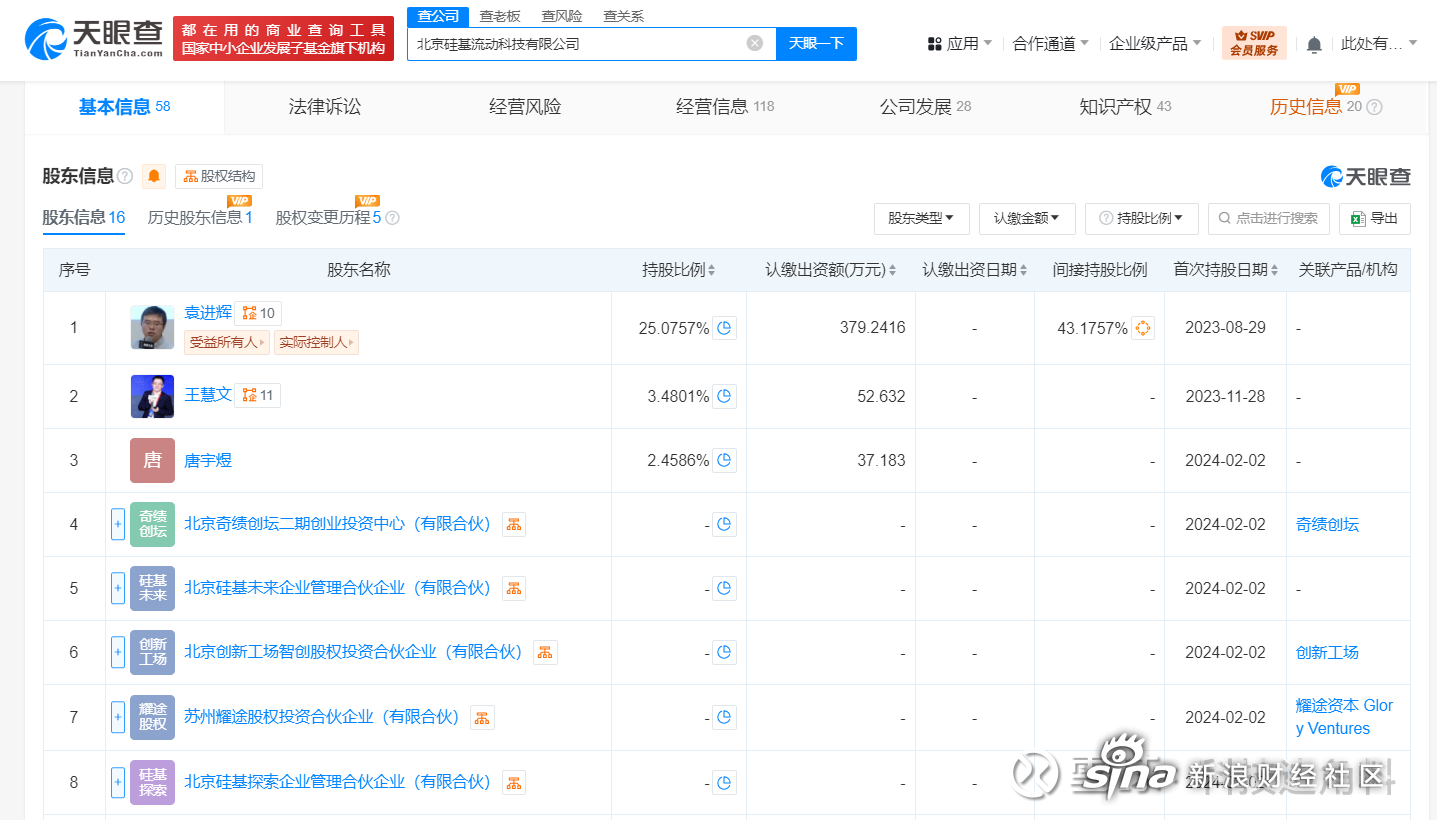
Task: Open pie chart icon for 袁进辉 shareholding
Action: tap(725, 328)
